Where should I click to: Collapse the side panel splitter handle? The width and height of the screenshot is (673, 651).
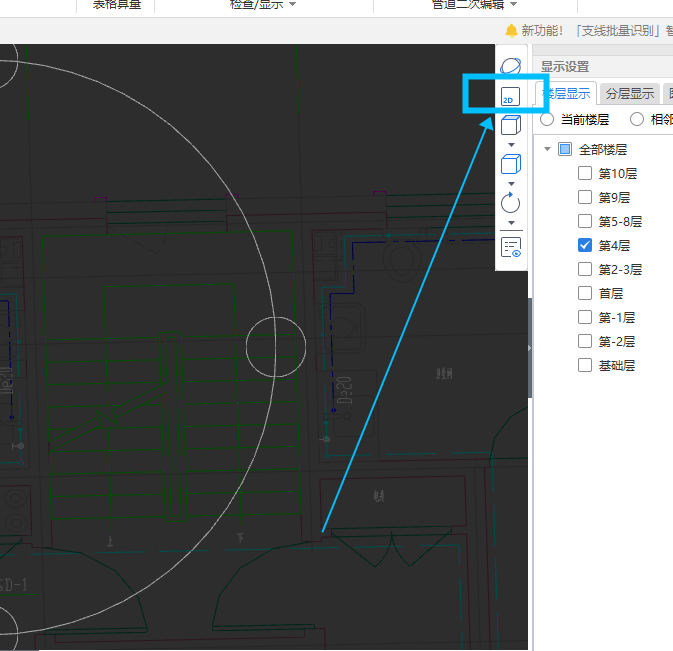(530, 348)
